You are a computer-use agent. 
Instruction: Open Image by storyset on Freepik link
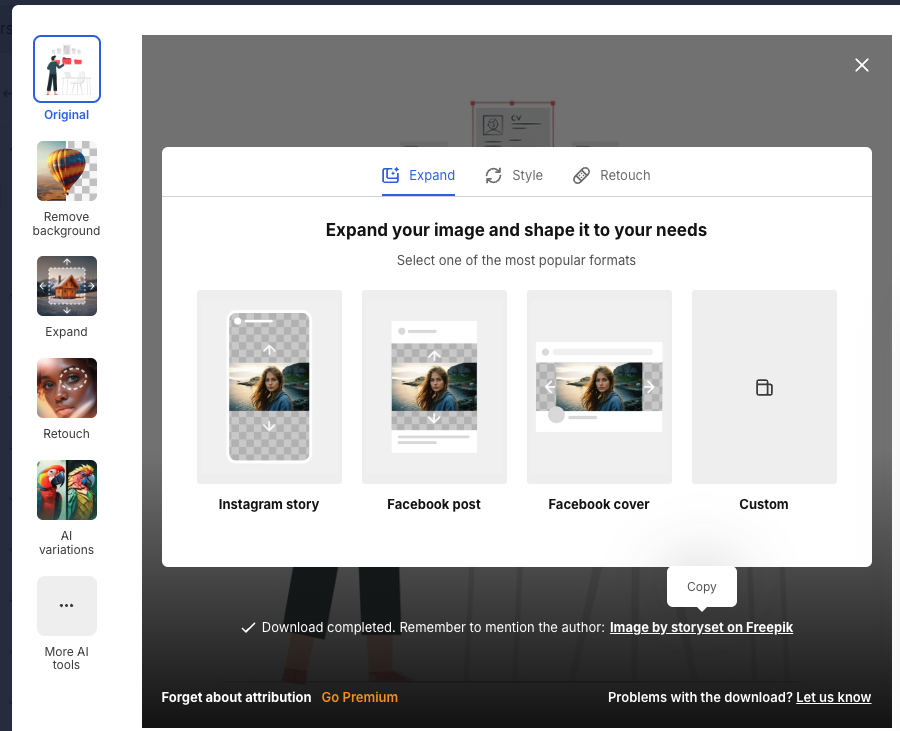tap(701, 627)
